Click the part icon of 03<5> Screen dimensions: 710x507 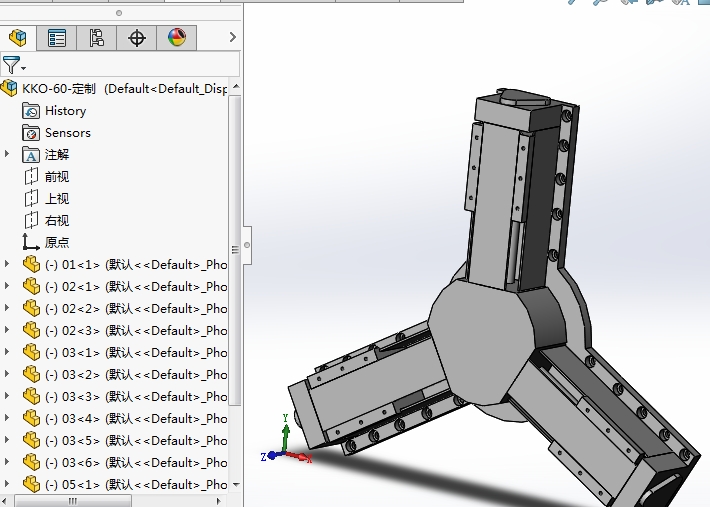tap(31, 440)
